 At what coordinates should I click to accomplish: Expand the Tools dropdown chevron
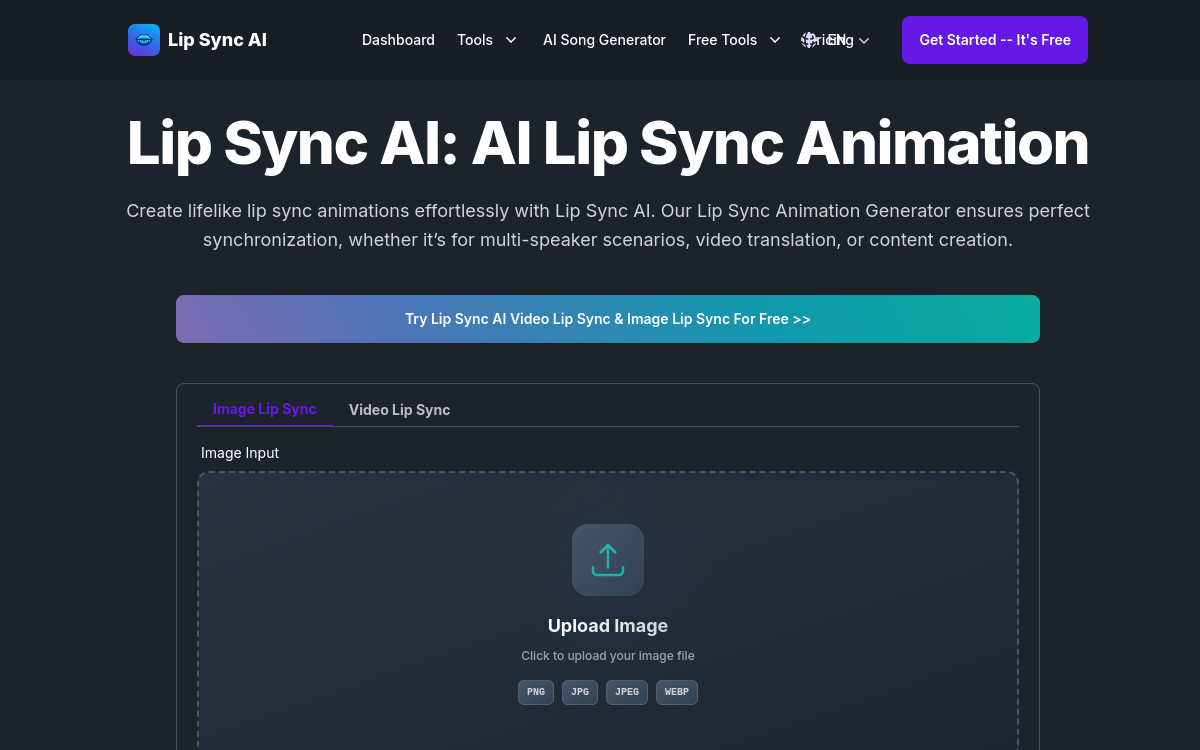click(511, 40)
